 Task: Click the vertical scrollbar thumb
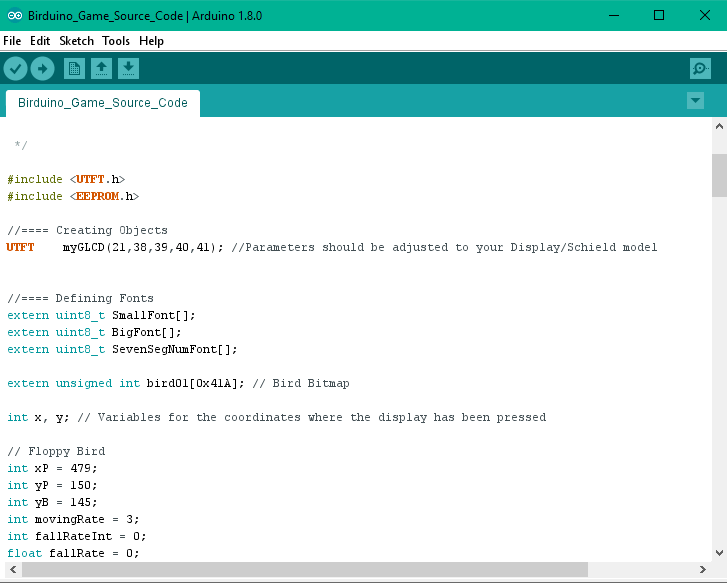[x=718, y=176]
